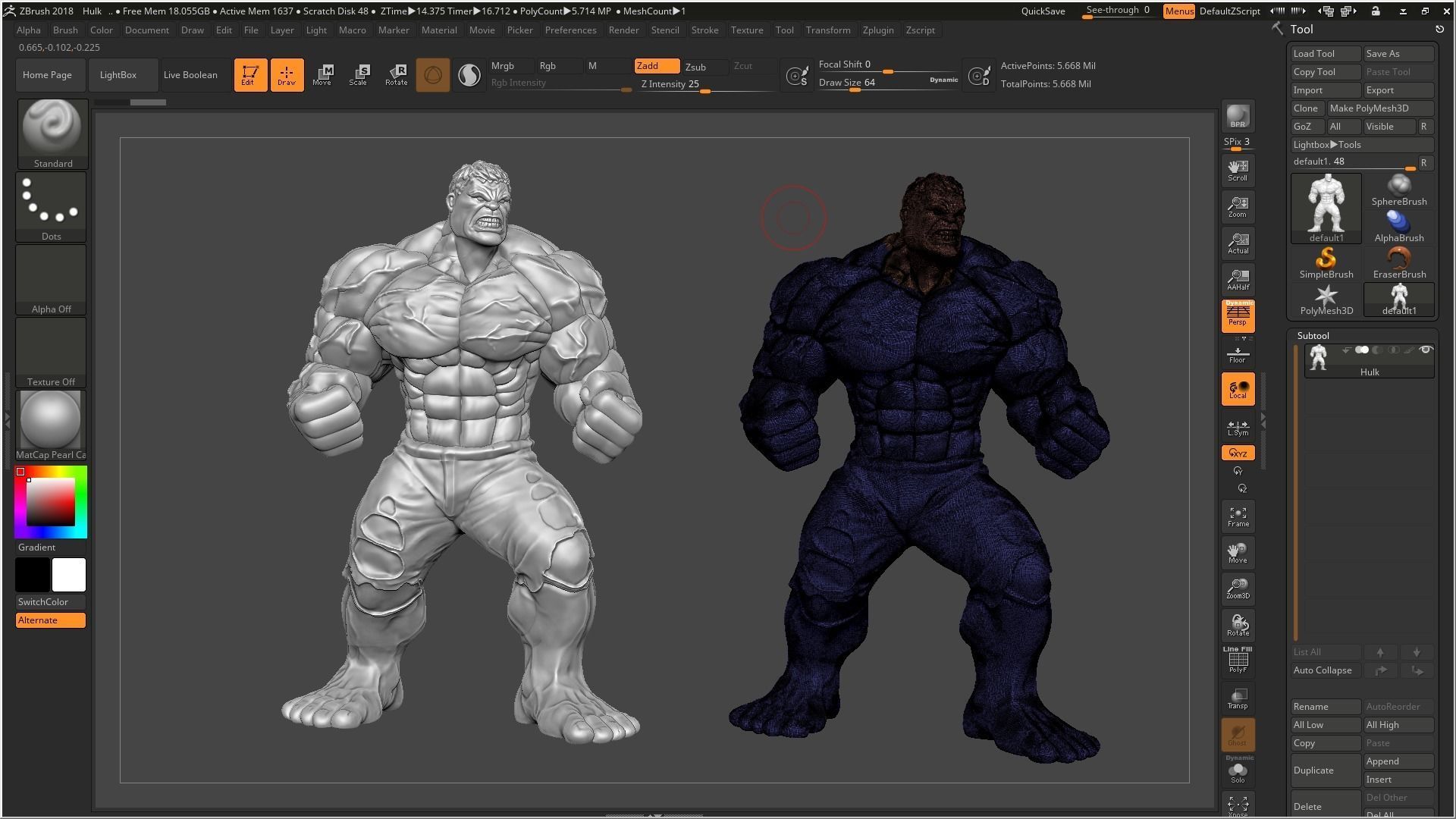The width and height of the screenshot is (1456, 819).
Task: Open the Dots stroke picker
Action: tap(51, 206)
